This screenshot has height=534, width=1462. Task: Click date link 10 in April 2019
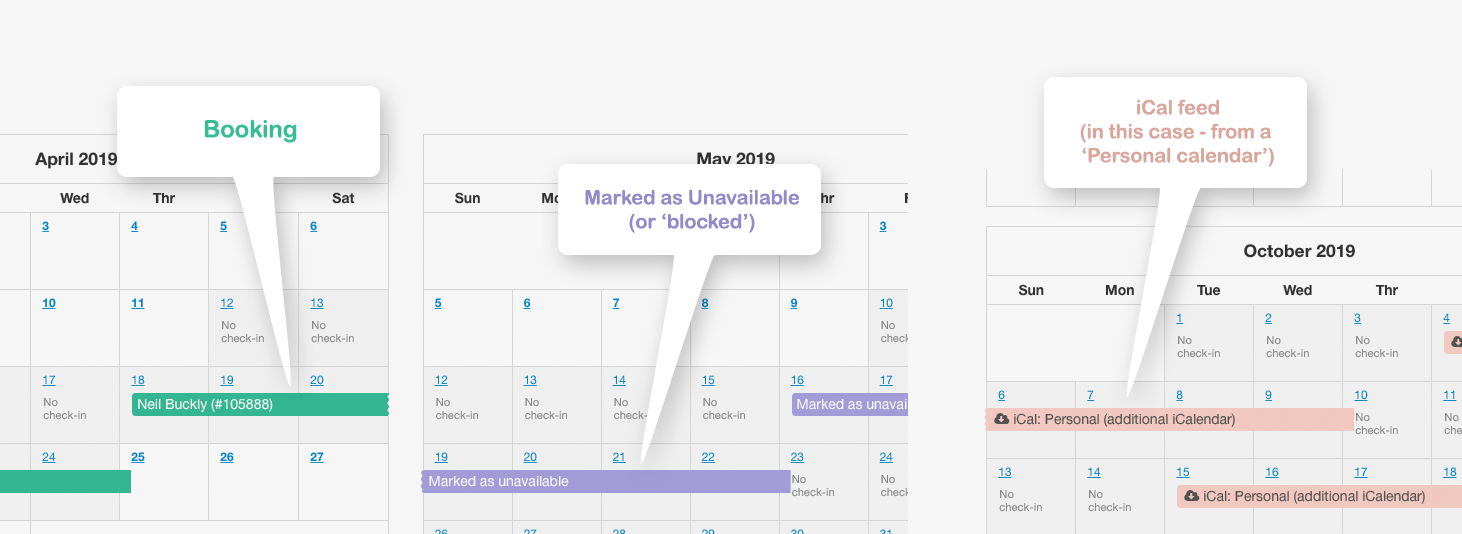pos(49,303)
